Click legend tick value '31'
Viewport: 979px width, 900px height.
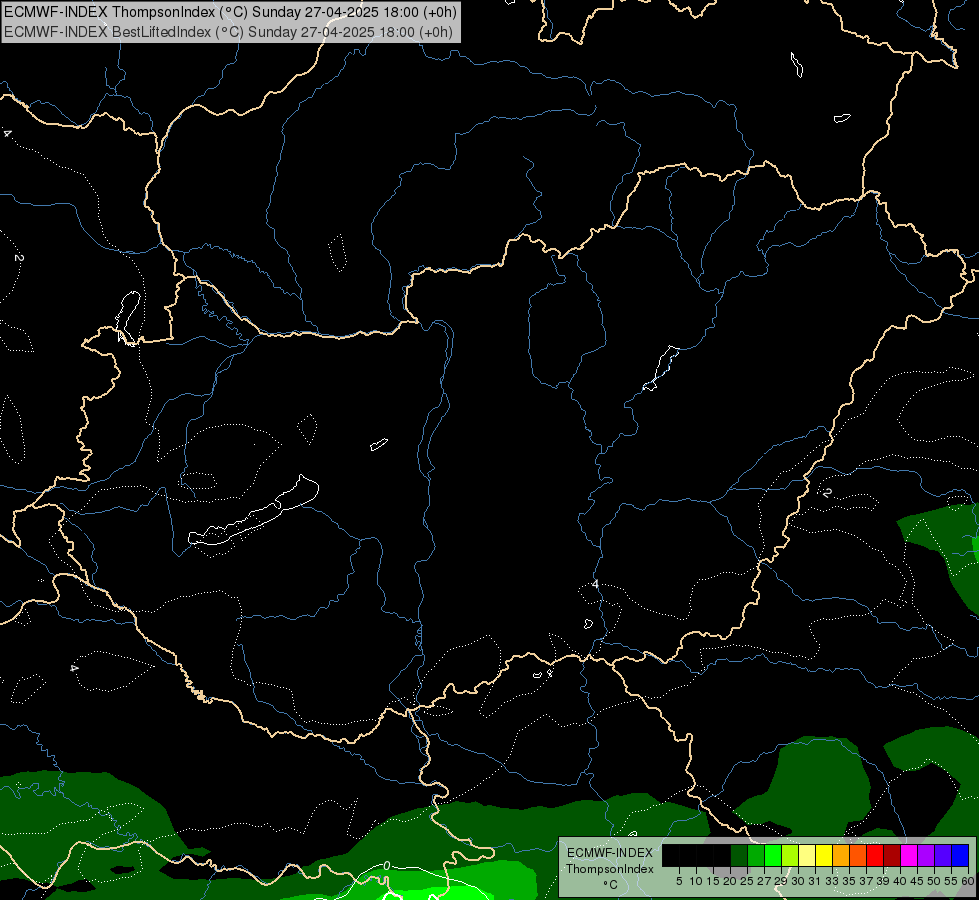coord(815,881)
